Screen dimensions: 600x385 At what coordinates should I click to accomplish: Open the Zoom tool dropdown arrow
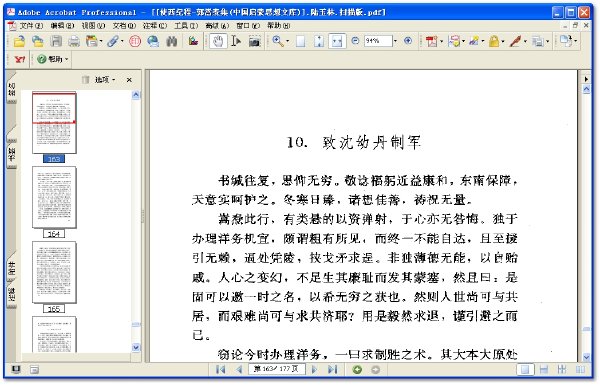[287, 41]
